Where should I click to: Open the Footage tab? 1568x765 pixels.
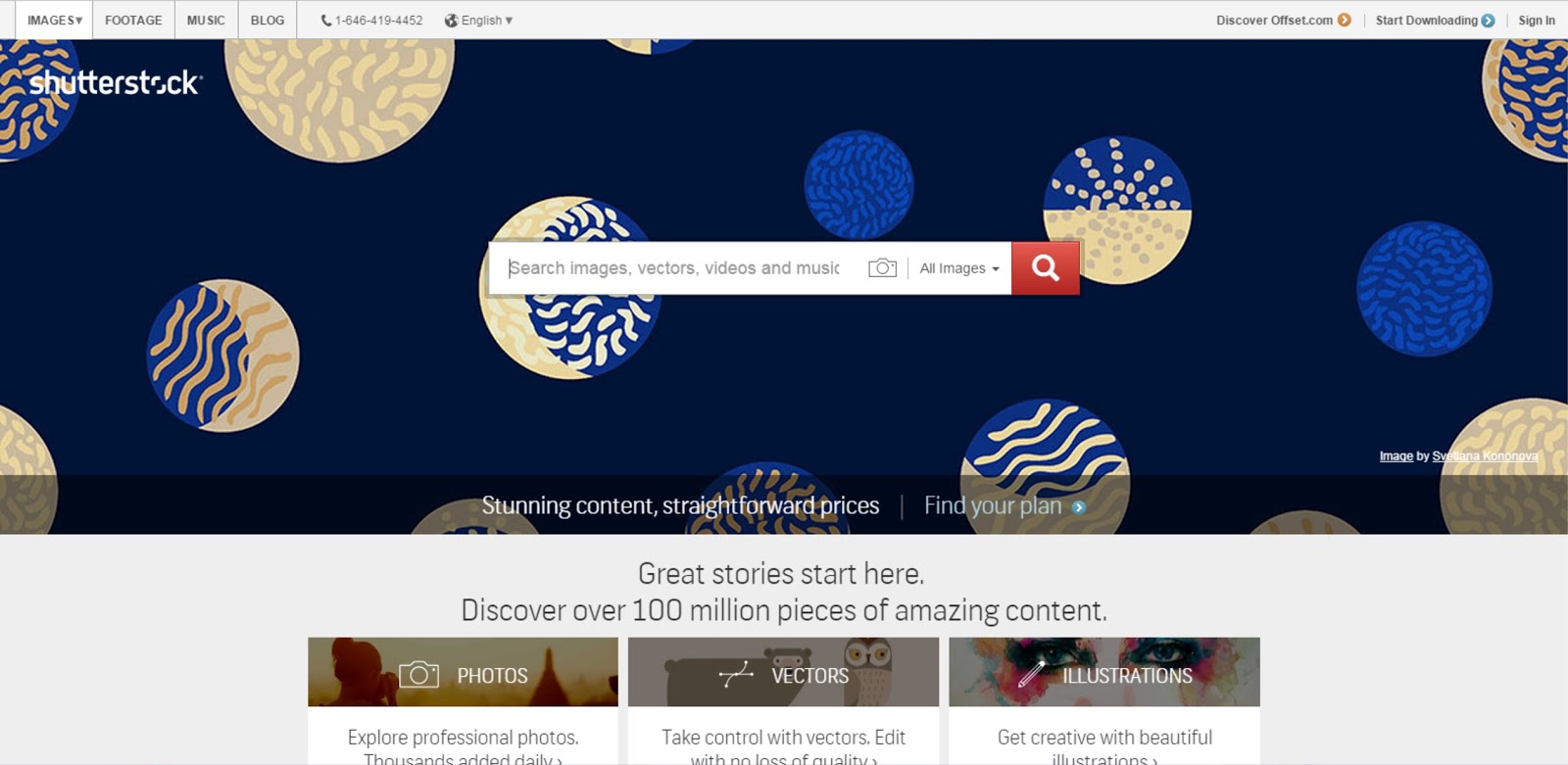tap(133, 20)
